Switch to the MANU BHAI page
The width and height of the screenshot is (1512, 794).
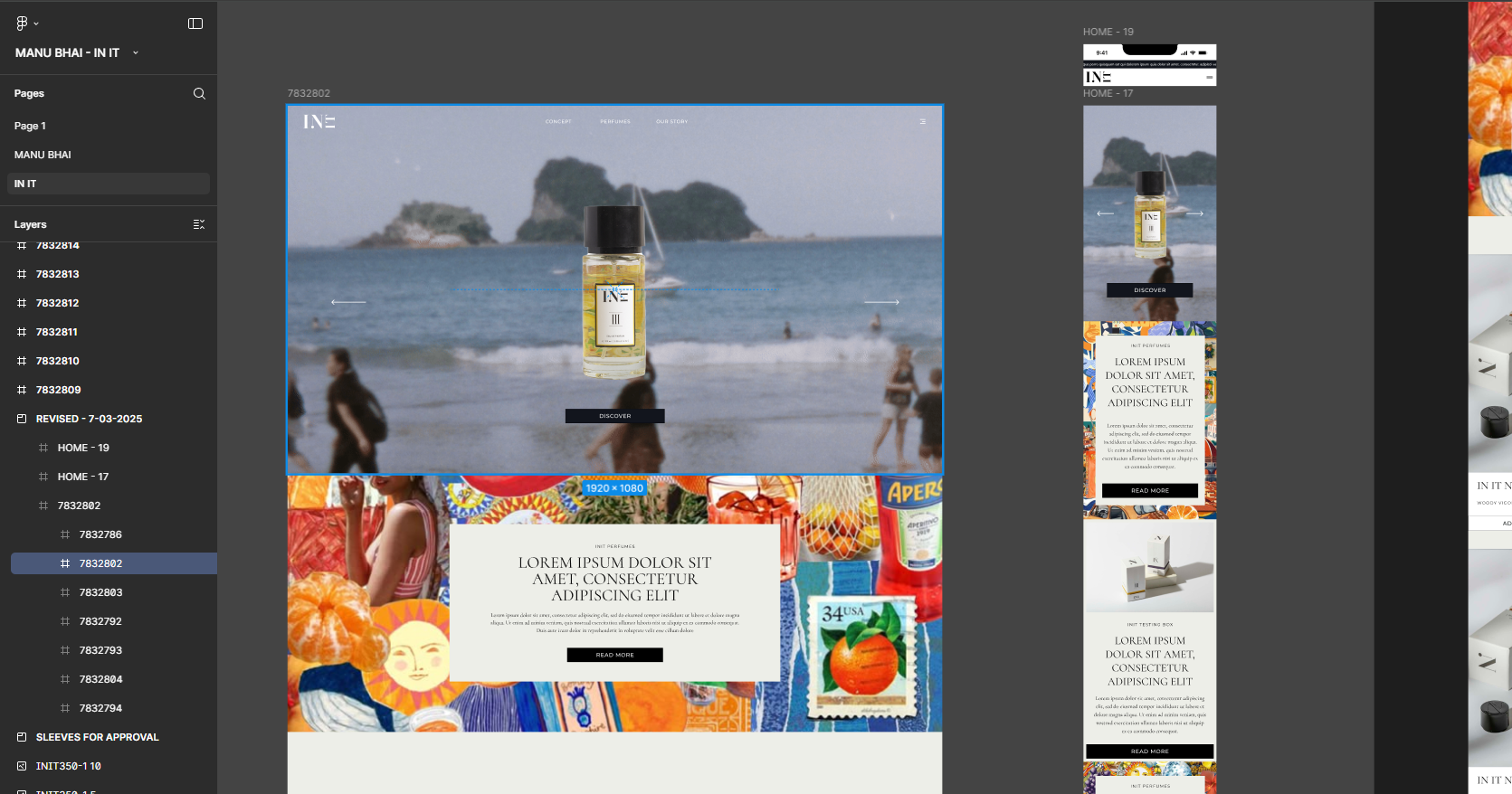point(43,155)
